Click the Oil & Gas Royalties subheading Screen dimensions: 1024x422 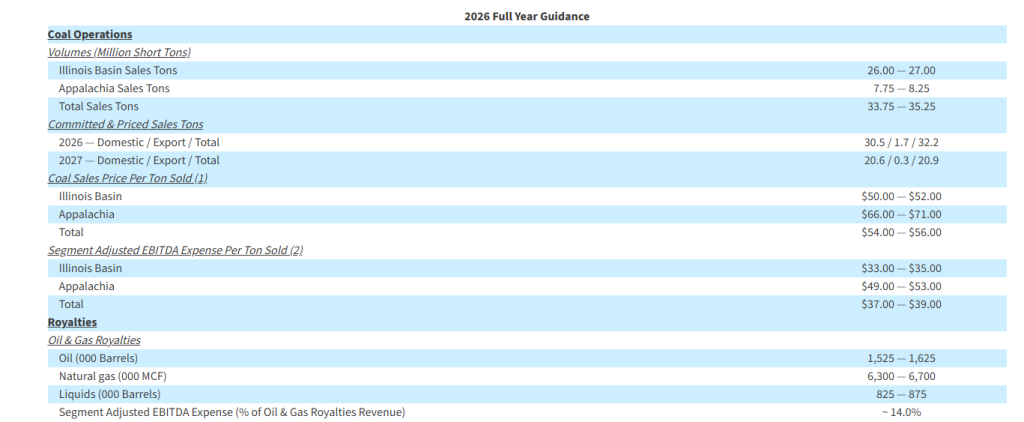click(94, 340)
